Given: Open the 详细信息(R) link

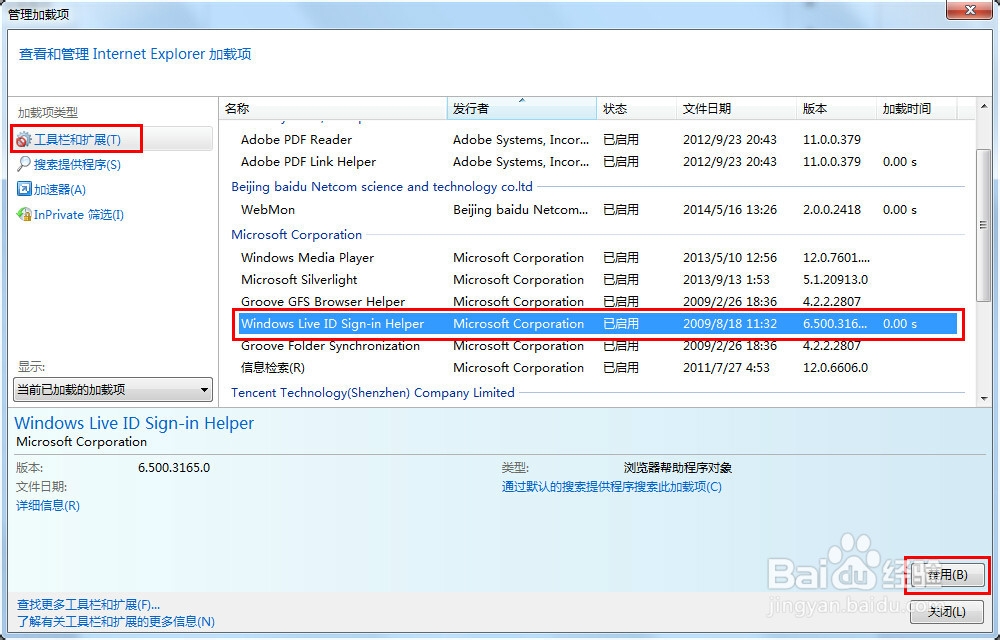Looking at the screenshot, I should coord(46,505).
